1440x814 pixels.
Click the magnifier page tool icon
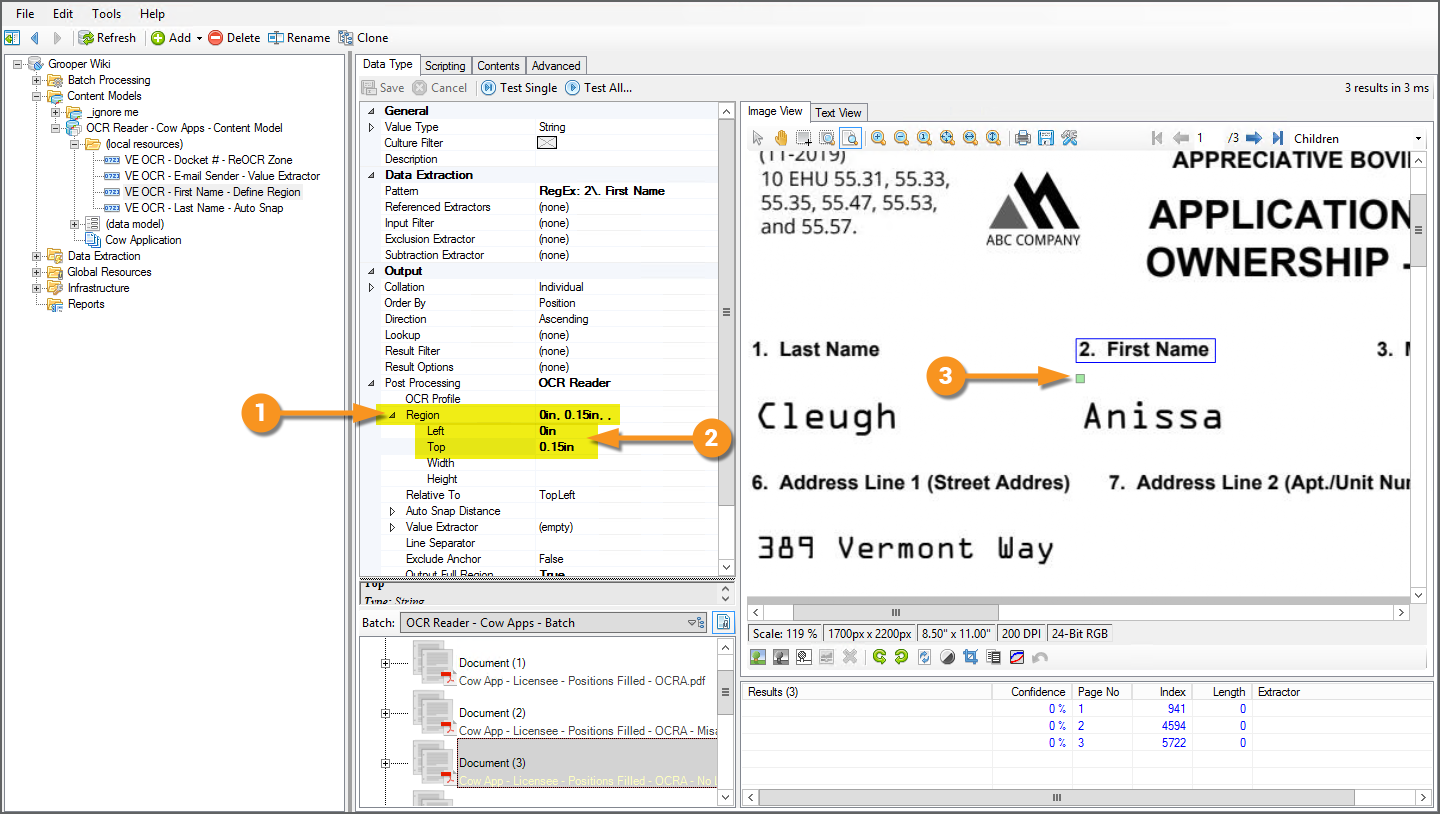pos(849,138)
